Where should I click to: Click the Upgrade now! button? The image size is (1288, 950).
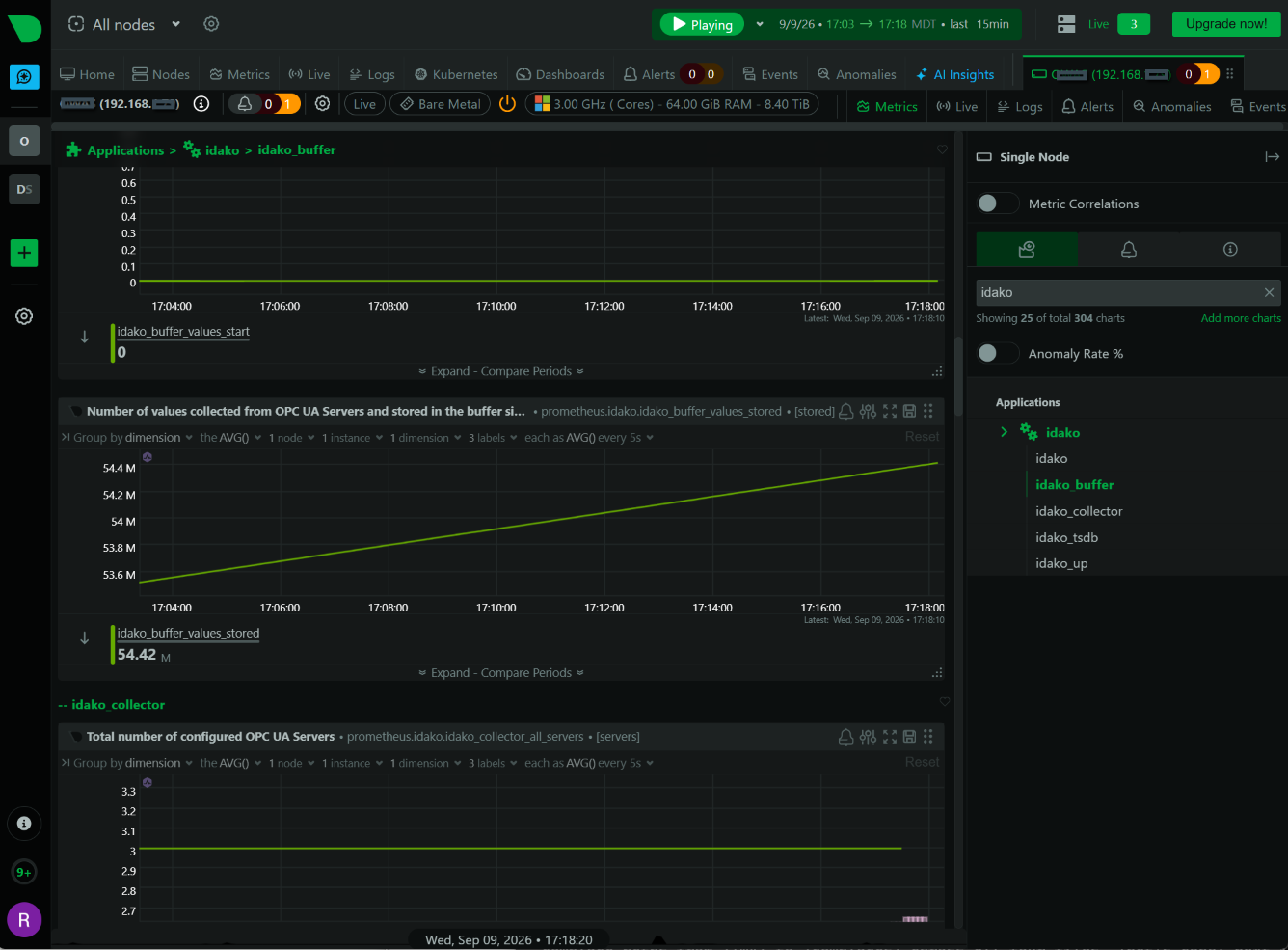click(x=1226, y=24)
